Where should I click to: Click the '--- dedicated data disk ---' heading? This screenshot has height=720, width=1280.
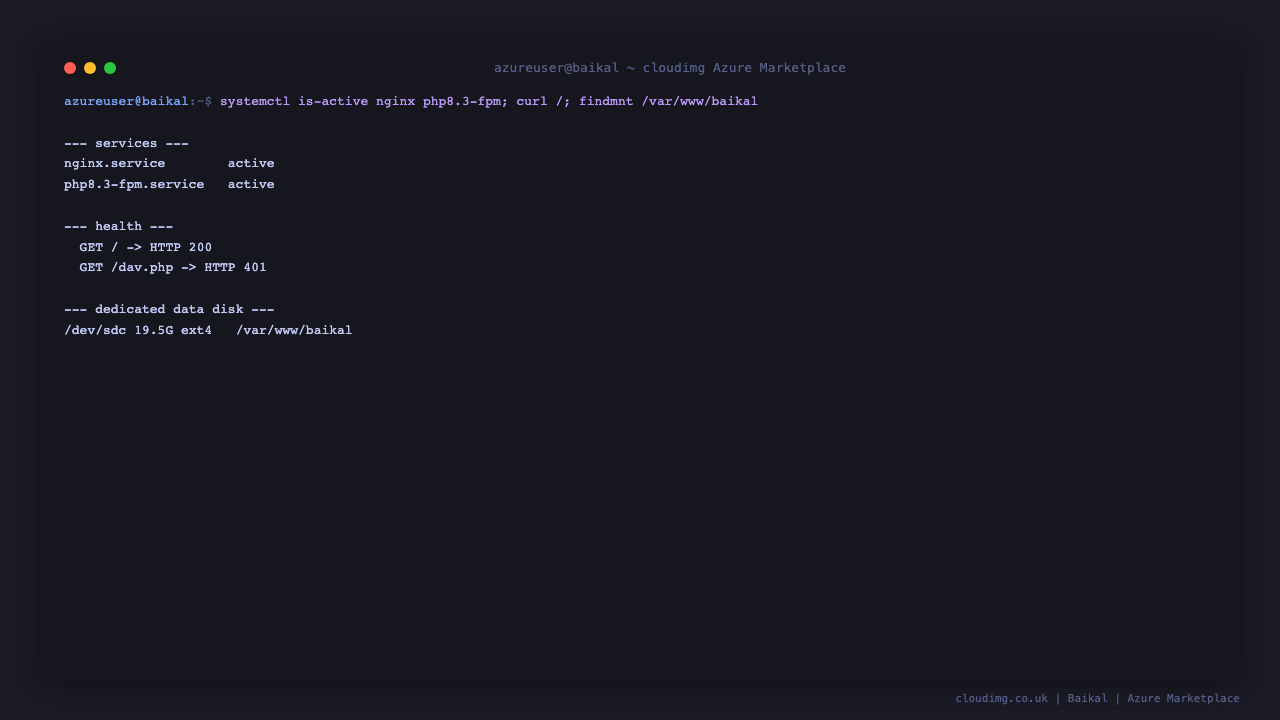(x=169, y=309)
